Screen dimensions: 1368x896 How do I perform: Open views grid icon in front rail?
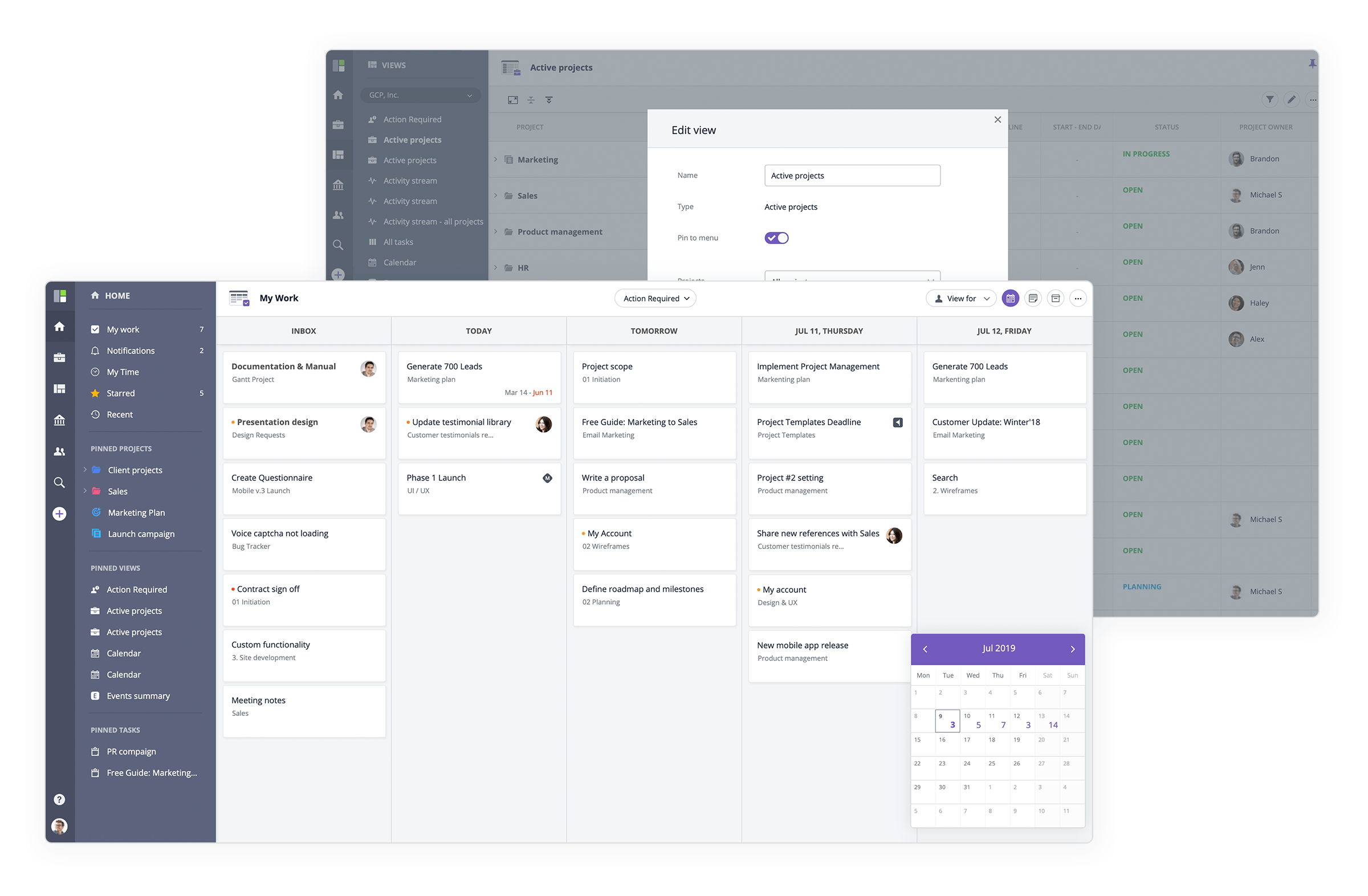tap(59, 389)
